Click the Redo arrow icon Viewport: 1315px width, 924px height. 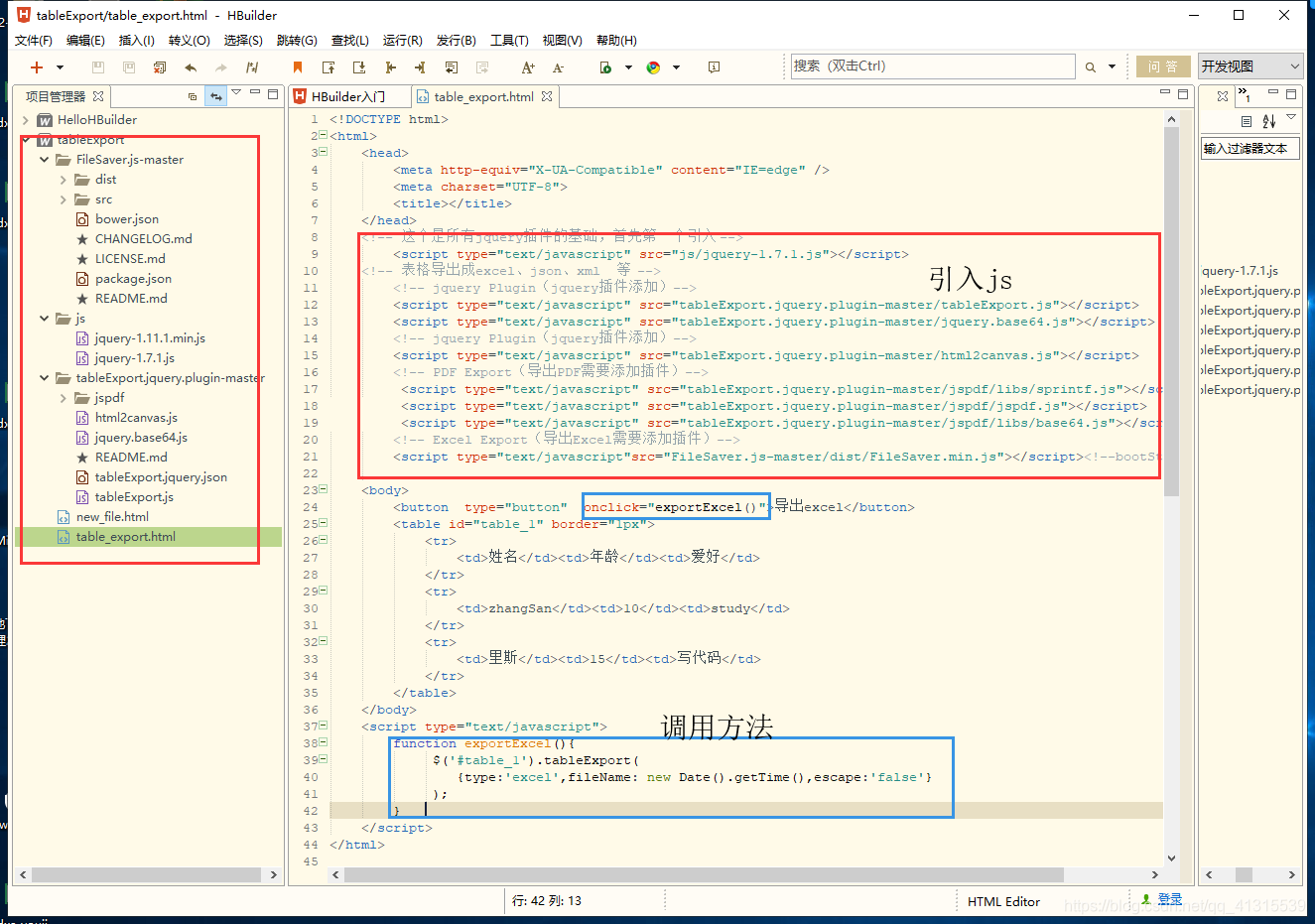click(221, 67)
